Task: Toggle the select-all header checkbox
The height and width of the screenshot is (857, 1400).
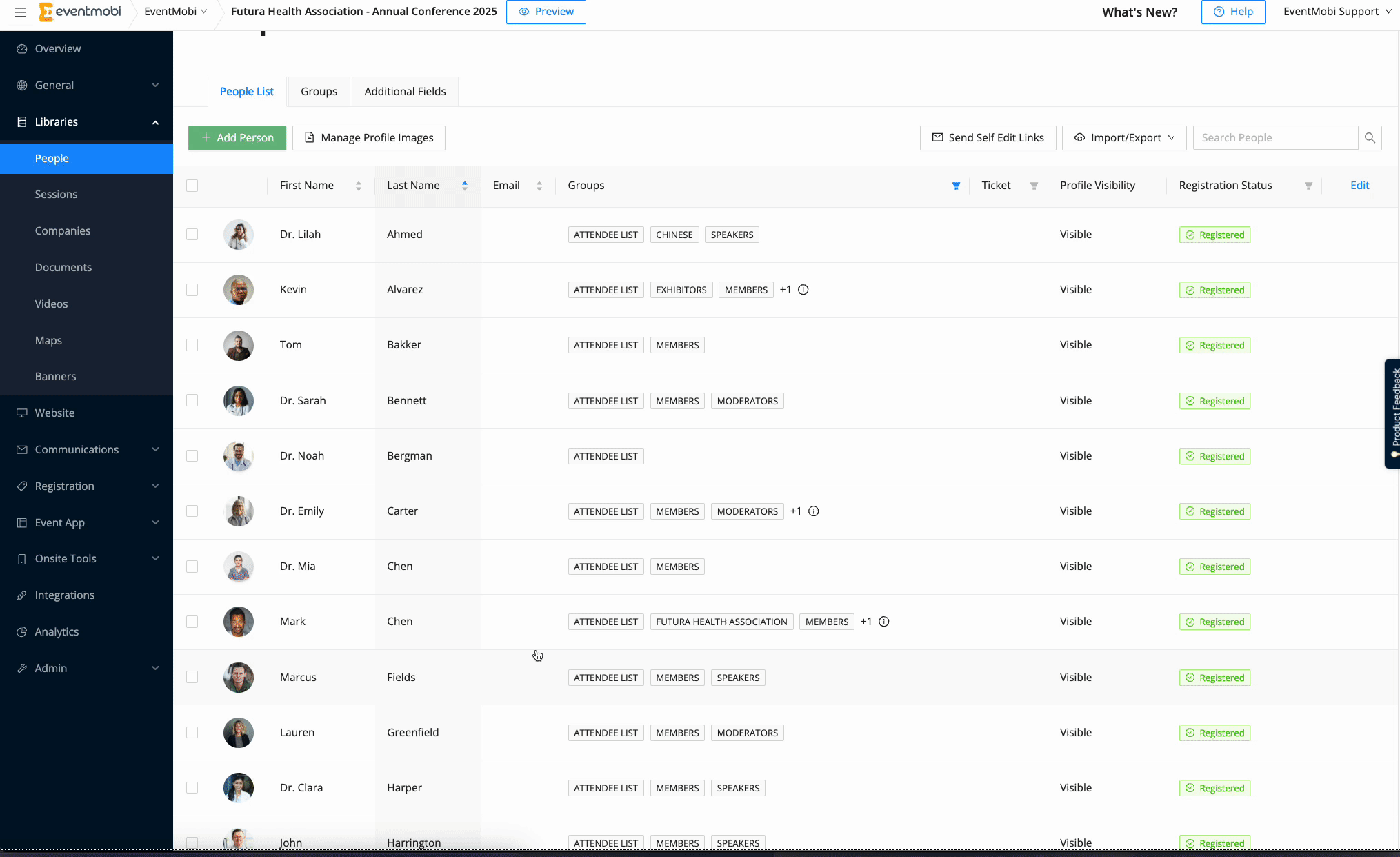Action: click(192, 186)
